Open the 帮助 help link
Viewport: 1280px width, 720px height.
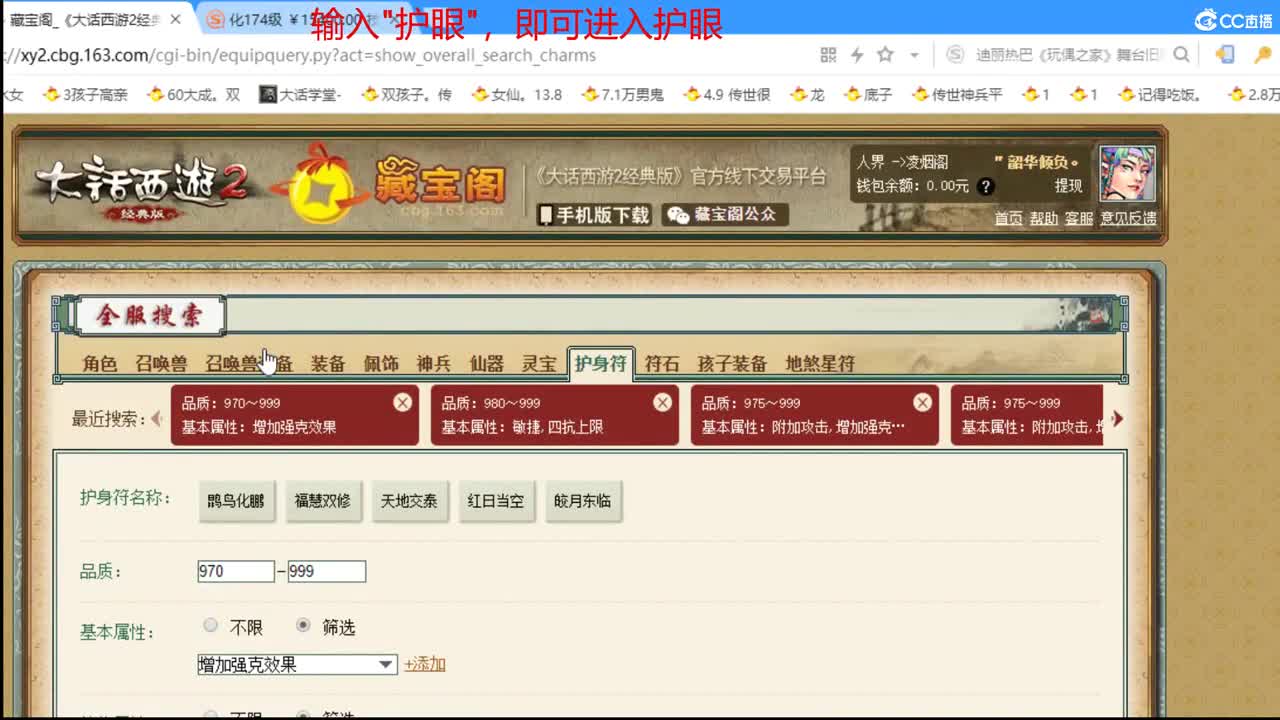click(1044, 218)
